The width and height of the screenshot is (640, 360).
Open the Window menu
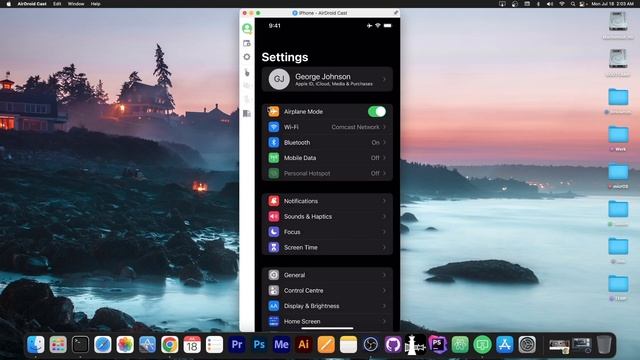point(76,4)
